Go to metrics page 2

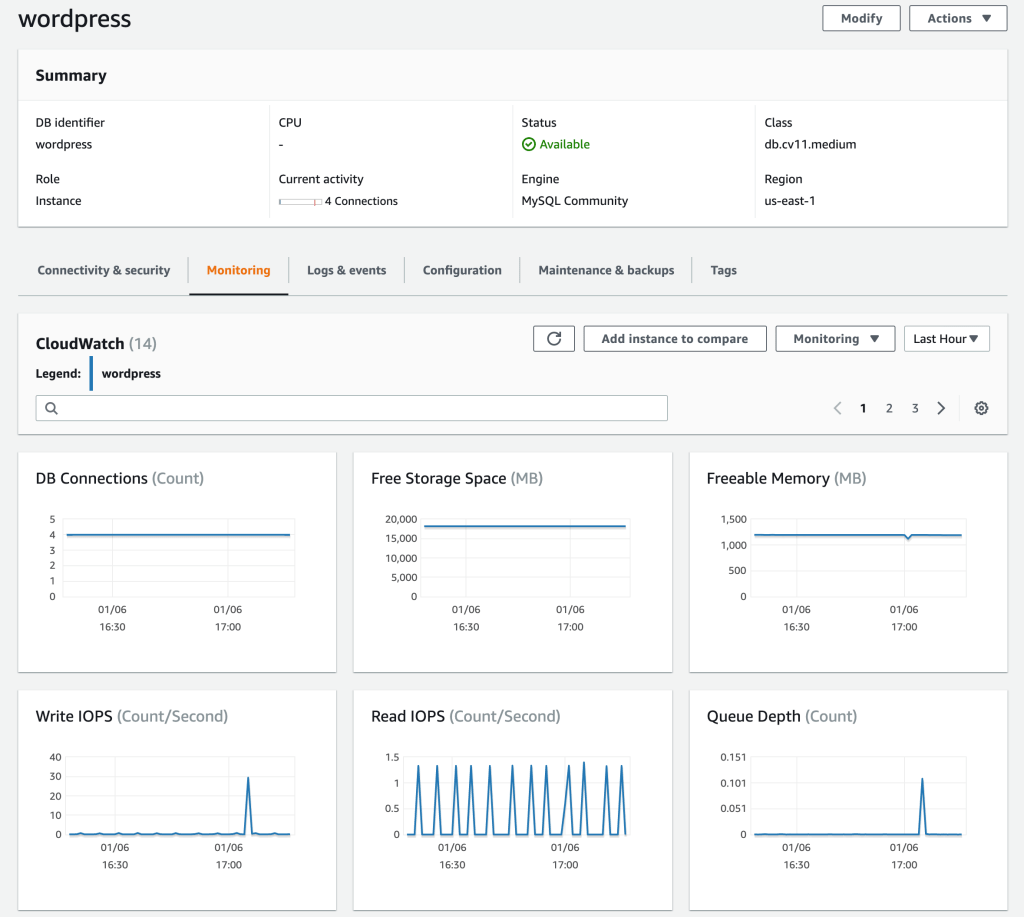coord(888,408)
